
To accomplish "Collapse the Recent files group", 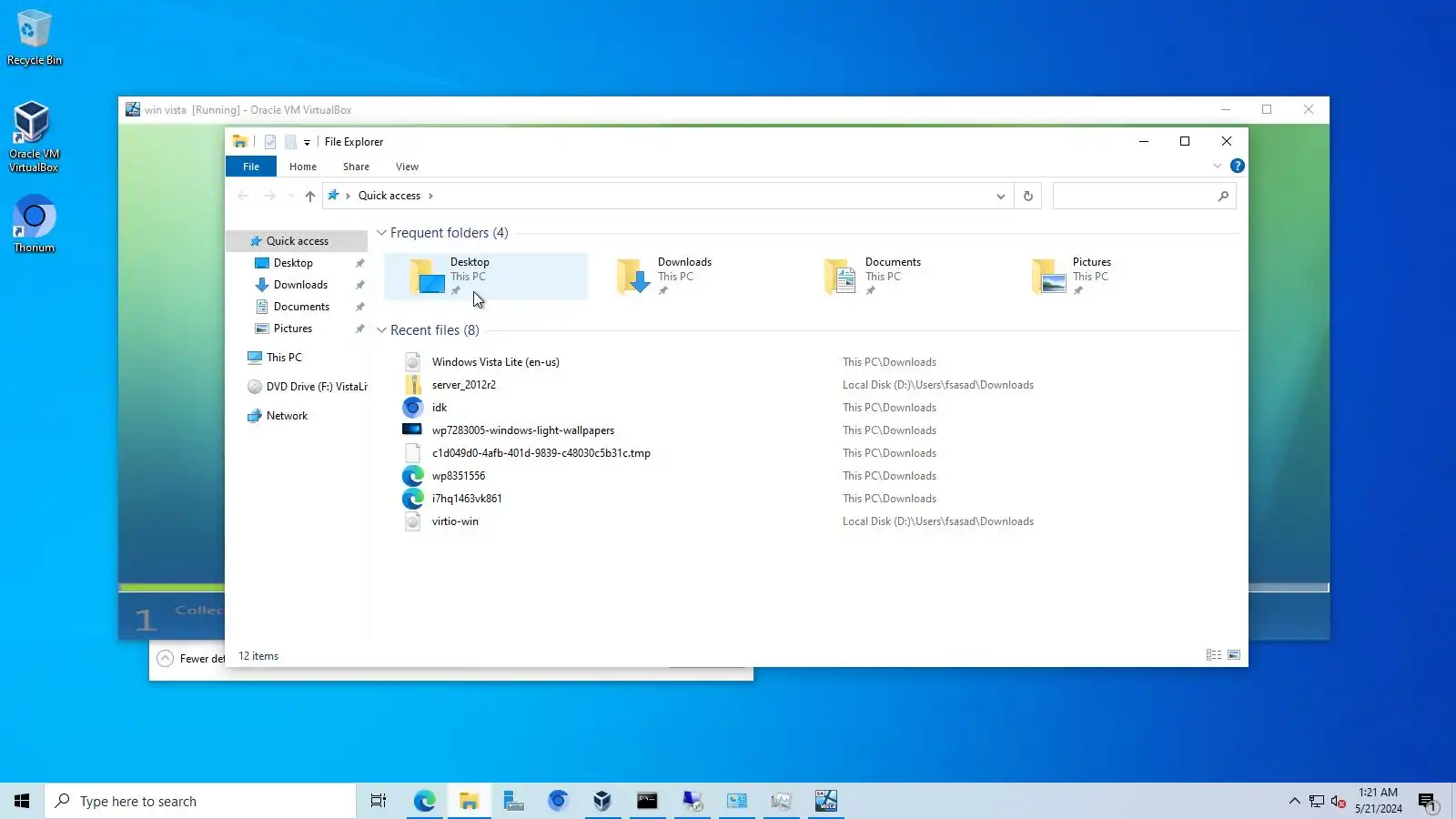I will click(x=382, y=330).
